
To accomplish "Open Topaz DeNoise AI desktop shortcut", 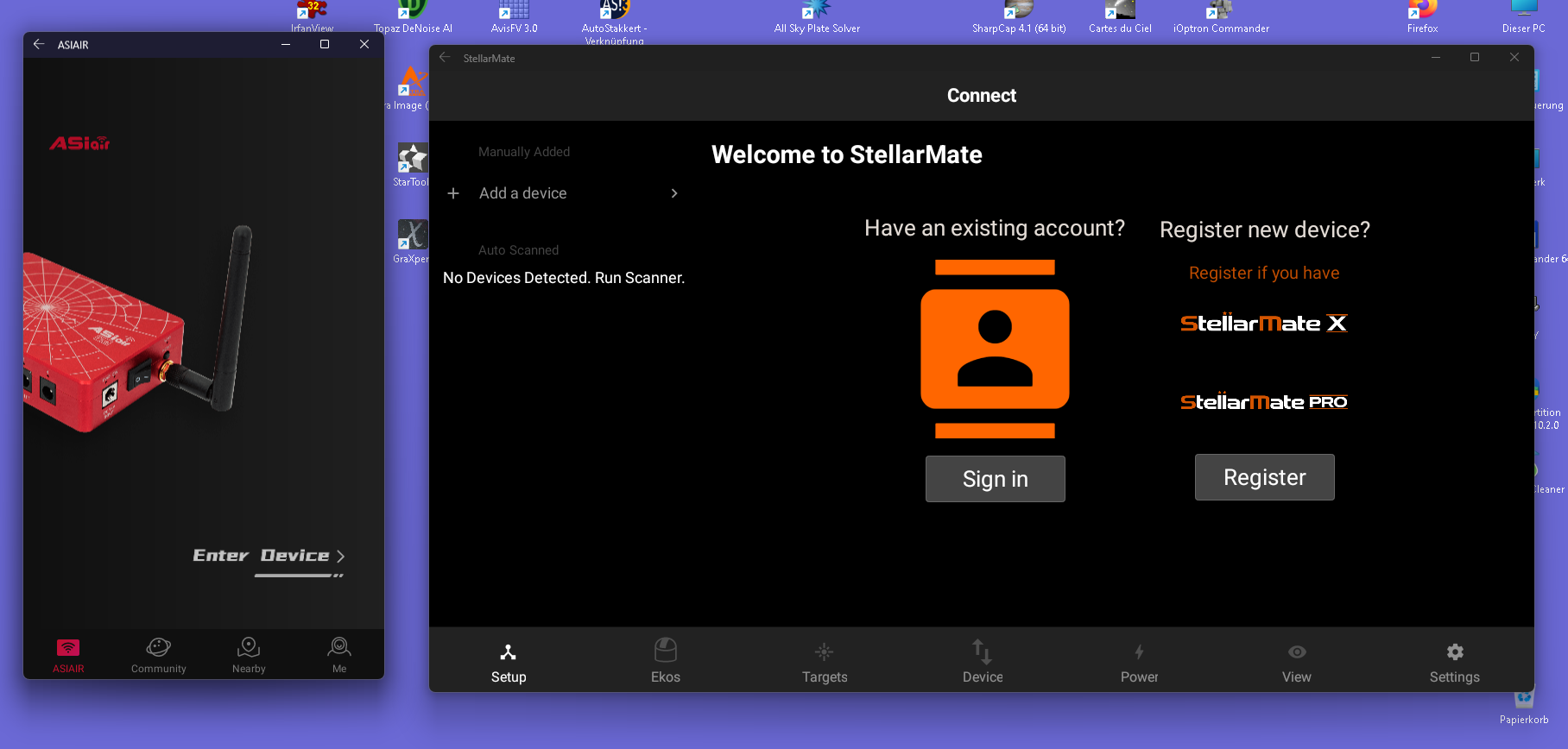I will 413,17.
